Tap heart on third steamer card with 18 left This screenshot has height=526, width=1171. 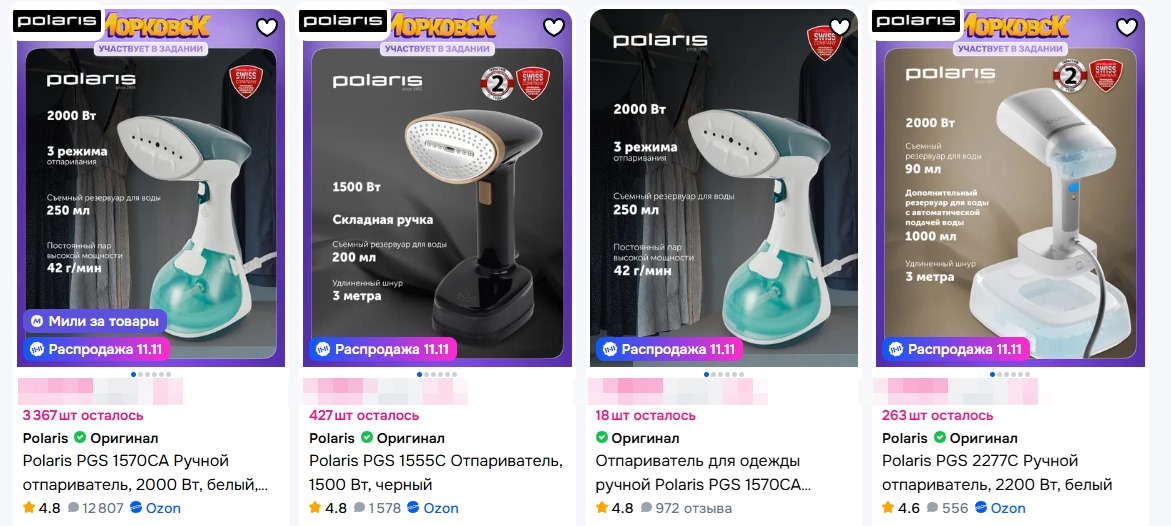tap(840, 28)
